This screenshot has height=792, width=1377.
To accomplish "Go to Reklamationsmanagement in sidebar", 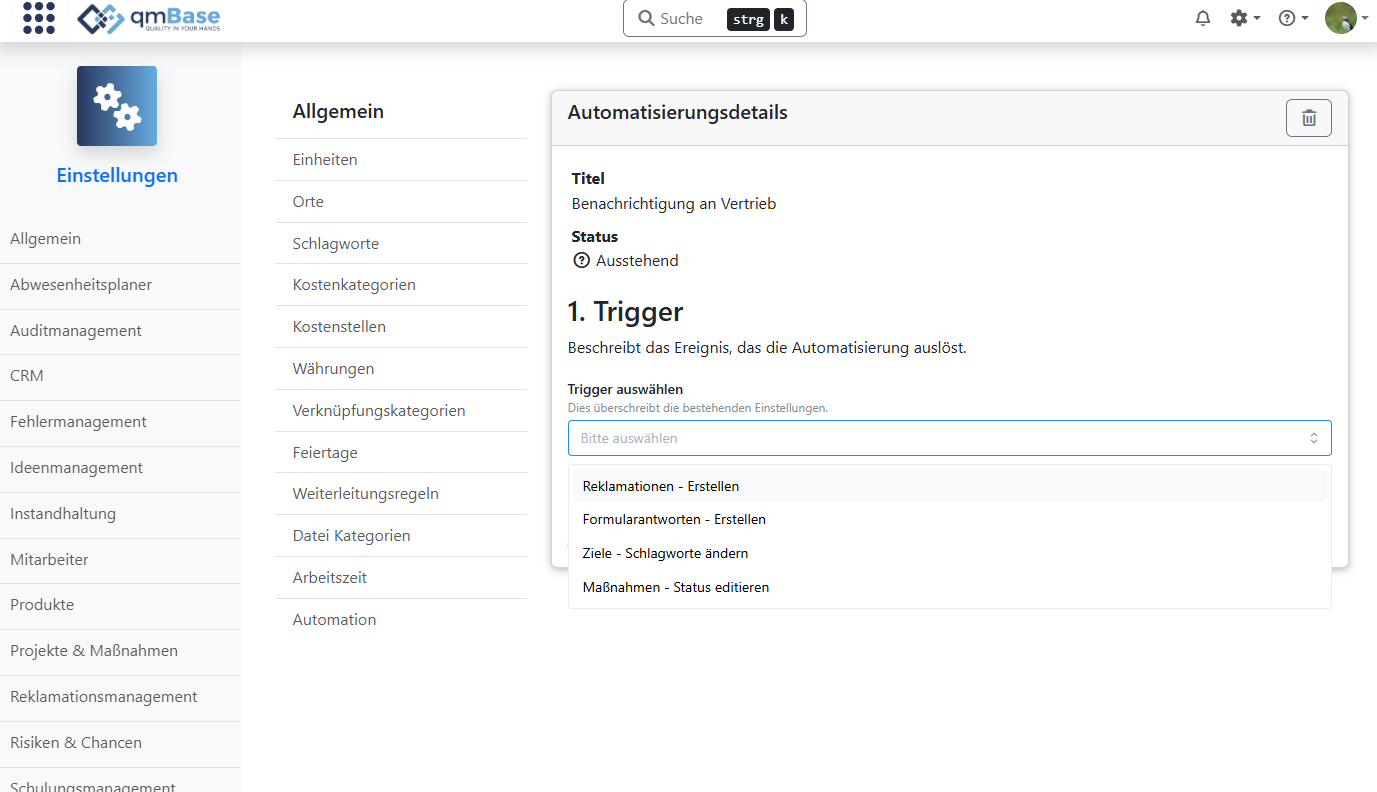I will click(x=104, y=697).
